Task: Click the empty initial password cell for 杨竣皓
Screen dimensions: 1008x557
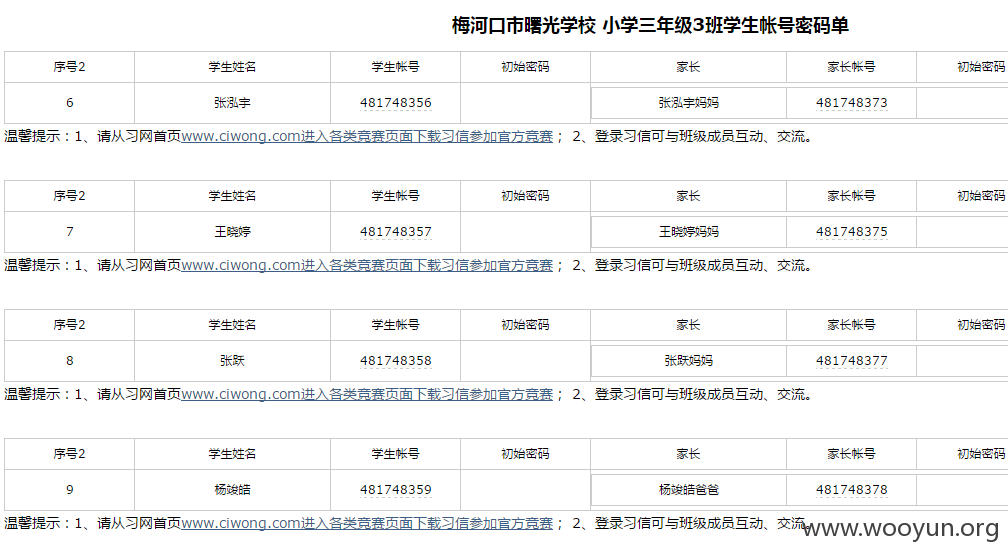Action: coord(525,489)
